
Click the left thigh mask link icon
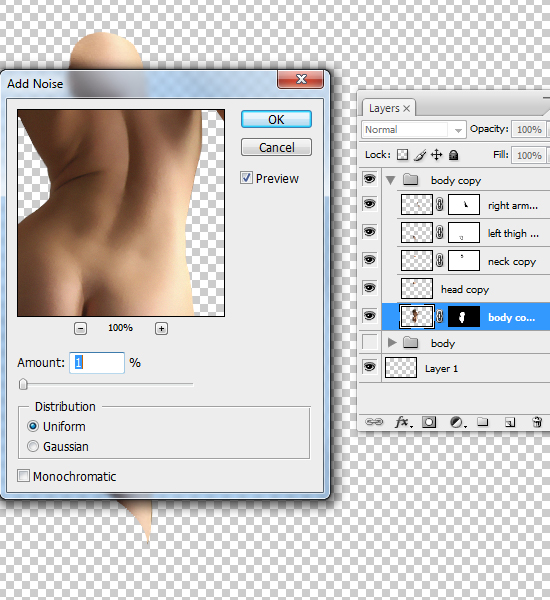click(440, 232)
